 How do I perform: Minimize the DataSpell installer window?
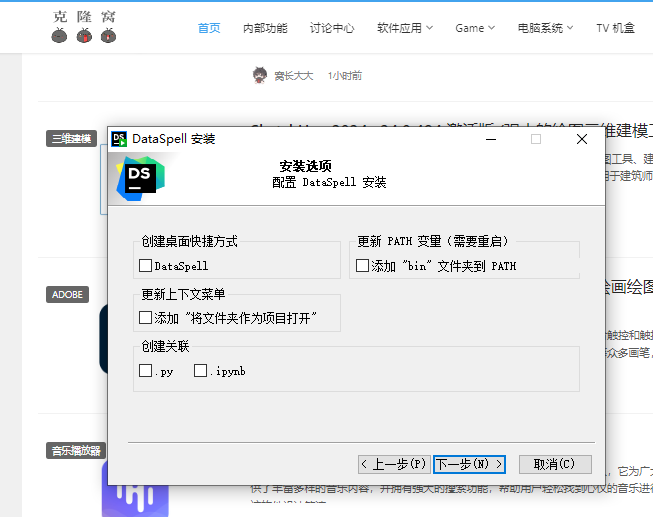pos(491,139)
